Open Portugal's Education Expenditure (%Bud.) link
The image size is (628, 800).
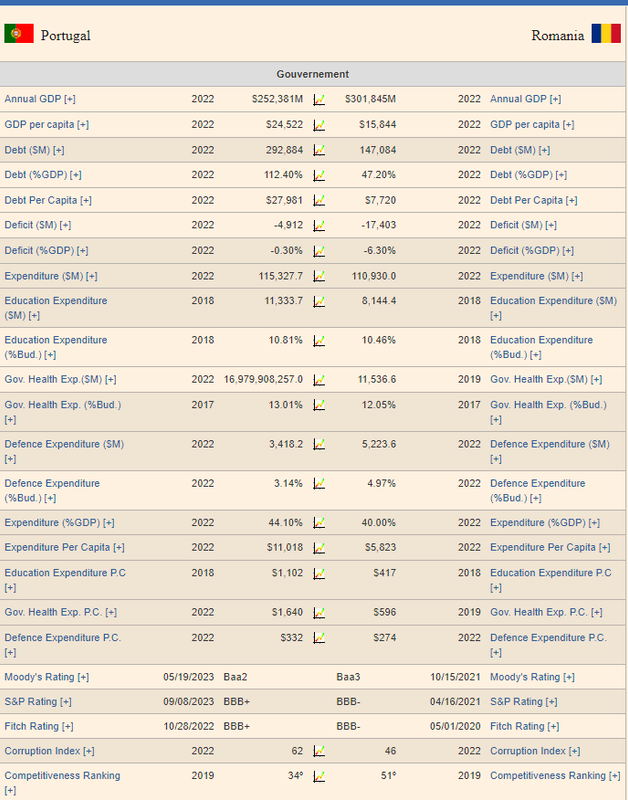[56, 347]
